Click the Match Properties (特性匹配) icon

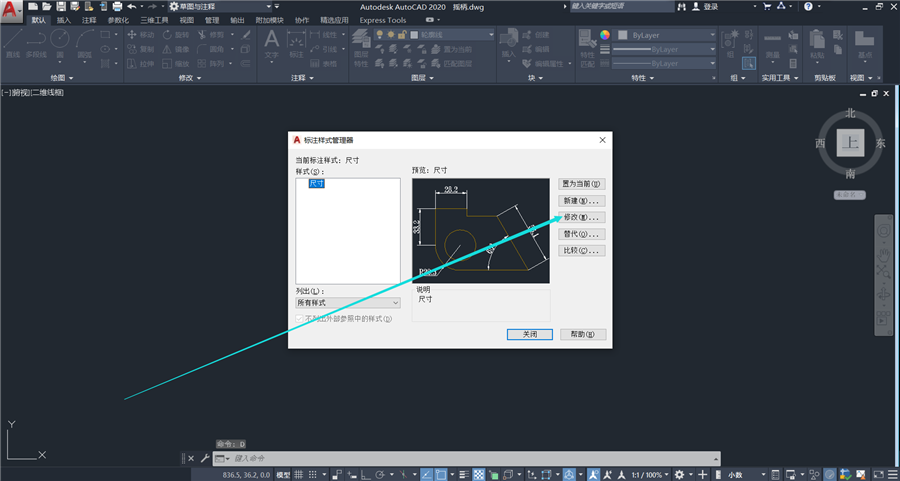(588, 48)
